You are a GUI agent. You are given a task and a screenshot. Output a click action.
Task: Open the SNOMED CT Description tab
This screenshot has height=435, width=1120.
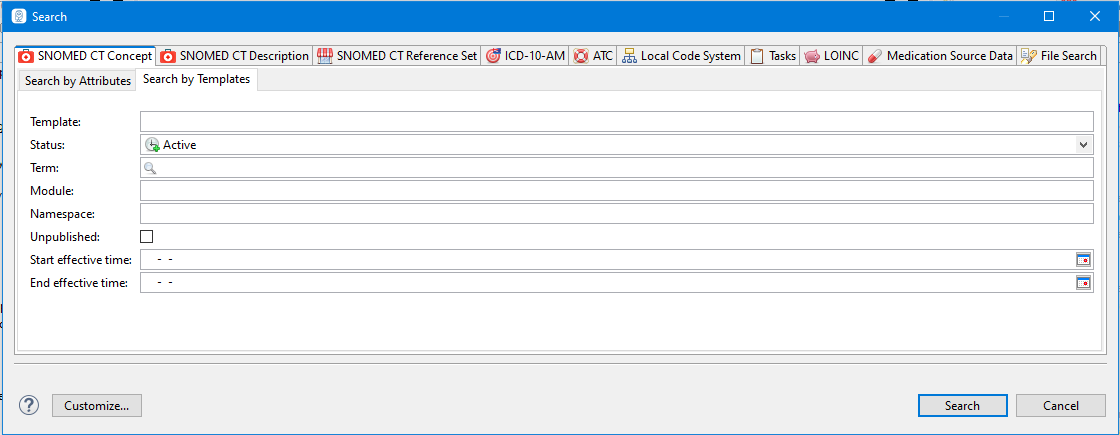(x=235, y=56)
